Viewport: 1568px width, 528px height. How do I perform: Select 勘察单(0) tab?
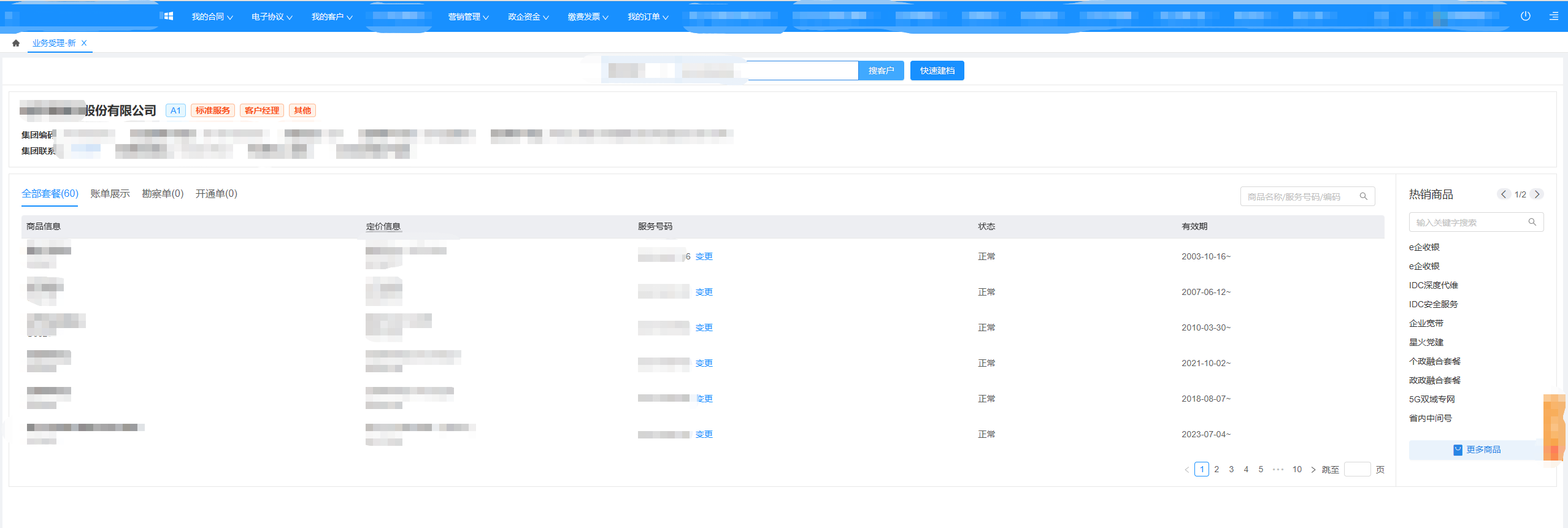pyautogui.click(x=163, y=194)
